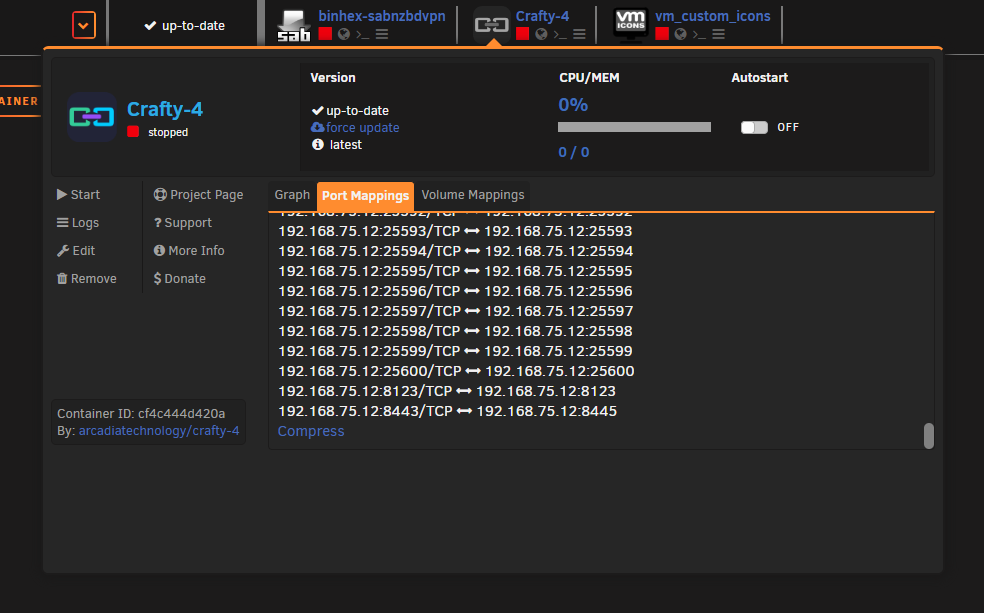The height and width of the screenshot is (613, 984).
Task: Click the 0 / 0 memory value
Action: tap(574, 152)
